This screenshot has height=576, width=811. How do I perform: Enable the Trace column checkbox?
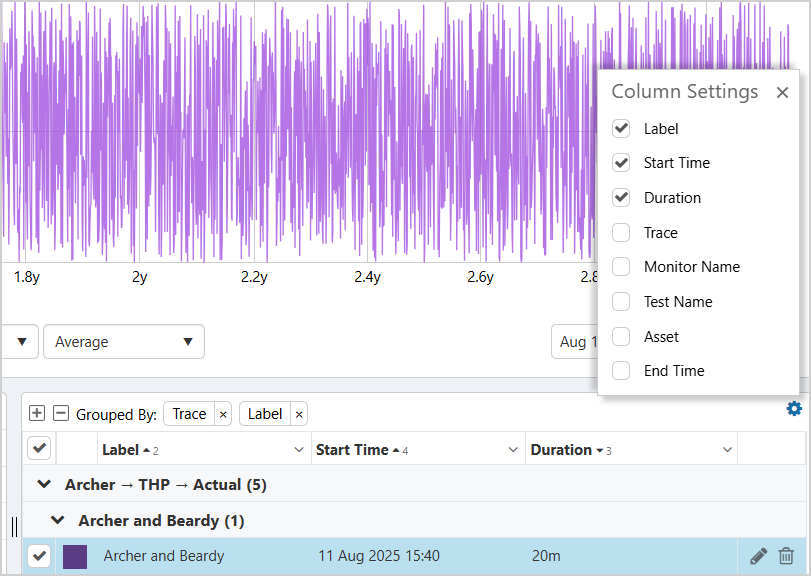621,233
